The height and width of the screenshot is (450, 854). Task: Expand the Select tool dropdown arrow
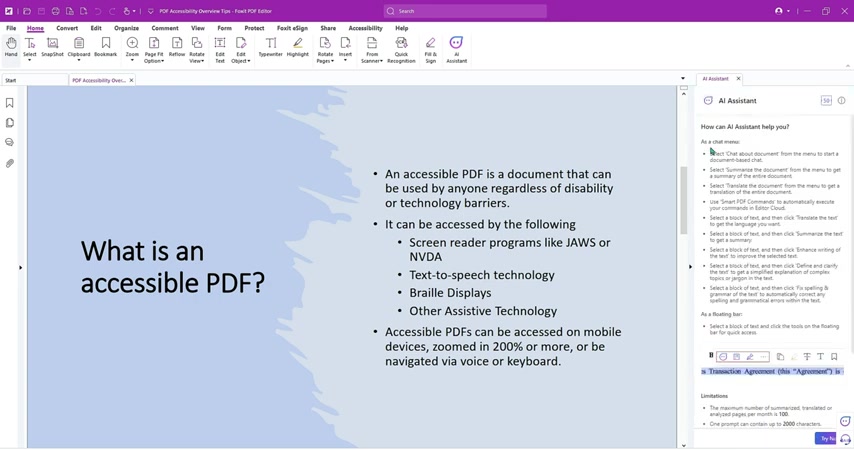29,60
